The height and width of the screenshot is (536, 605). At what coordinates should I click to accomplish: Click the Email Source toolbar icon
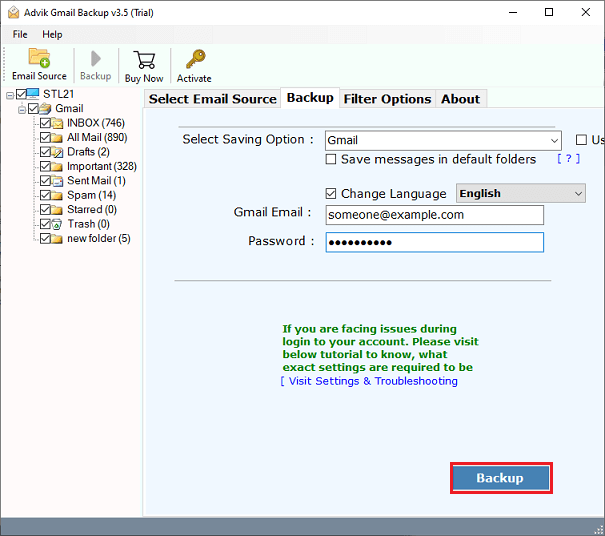point(39,58)
